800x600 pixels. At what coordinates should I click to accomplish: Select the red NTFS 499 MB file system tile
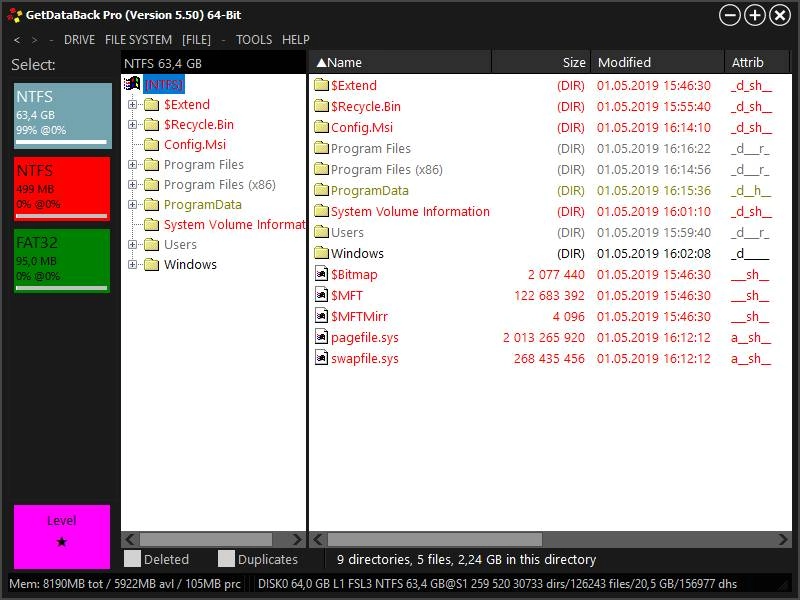pos(62,189)
